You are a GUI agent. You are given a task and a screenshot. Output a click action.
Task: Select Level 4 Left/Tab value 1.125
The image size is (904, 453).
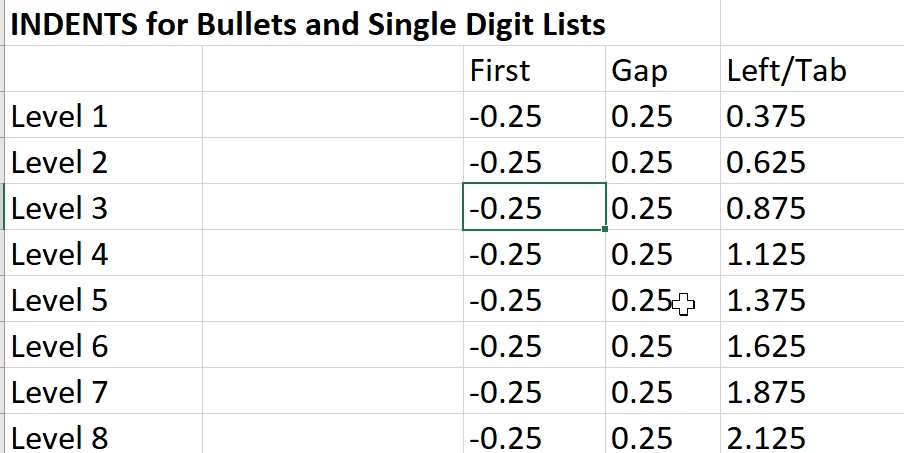click(x=812, y=254)
